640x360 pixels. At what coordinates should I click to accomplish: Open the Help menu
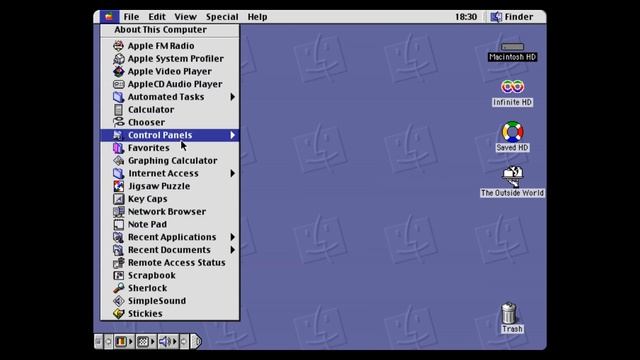point(257,17)
